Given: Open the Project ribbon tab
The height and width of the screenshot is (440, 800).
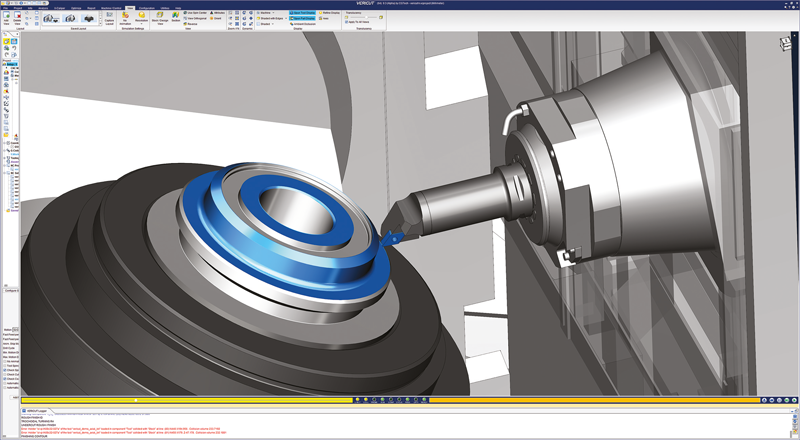Looking at the screenshot, I should pos(18,8).
